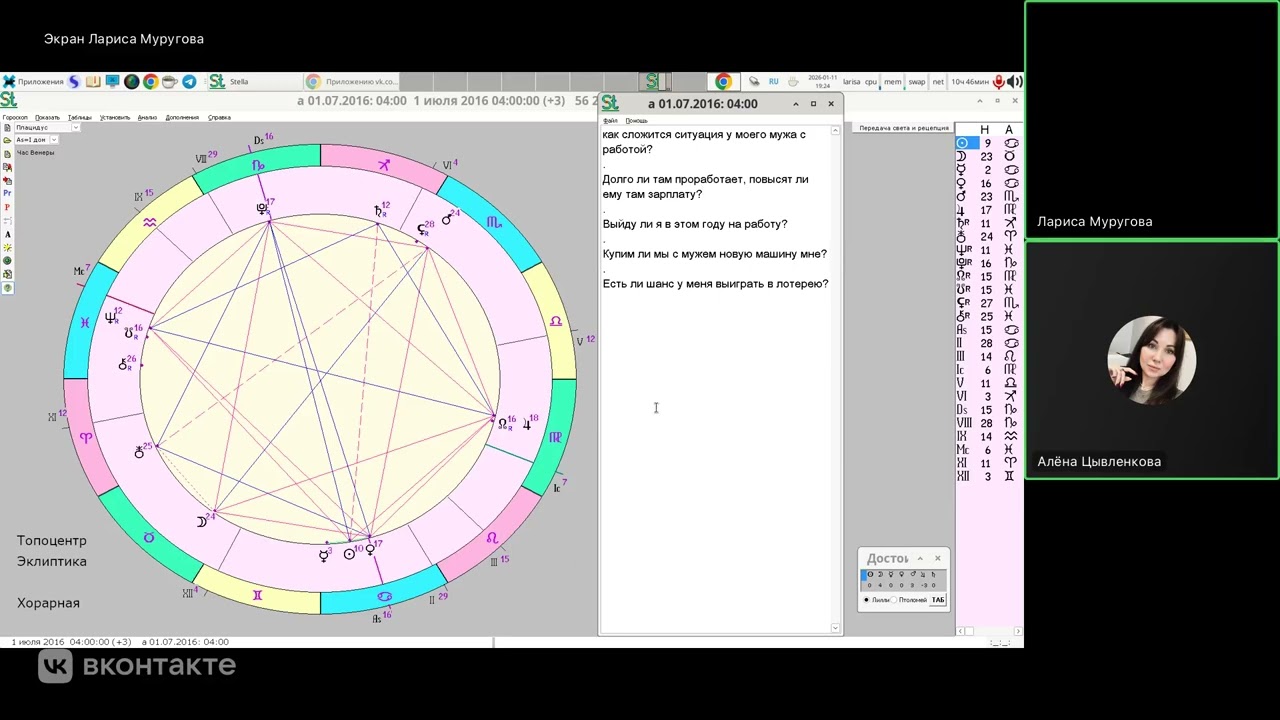
Task: Click the coffee cup launcher icon
Action: [169, 82]
